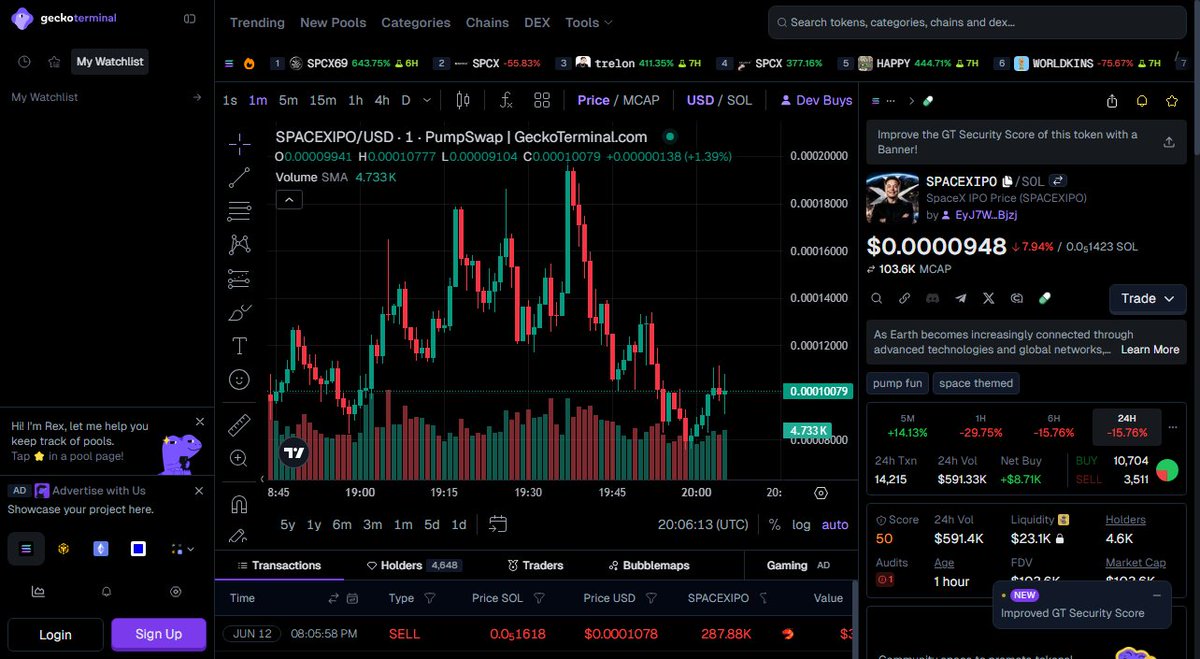1200x659 pixels.
Task: Open the indicators fx menu
Action: pos(506,100)
